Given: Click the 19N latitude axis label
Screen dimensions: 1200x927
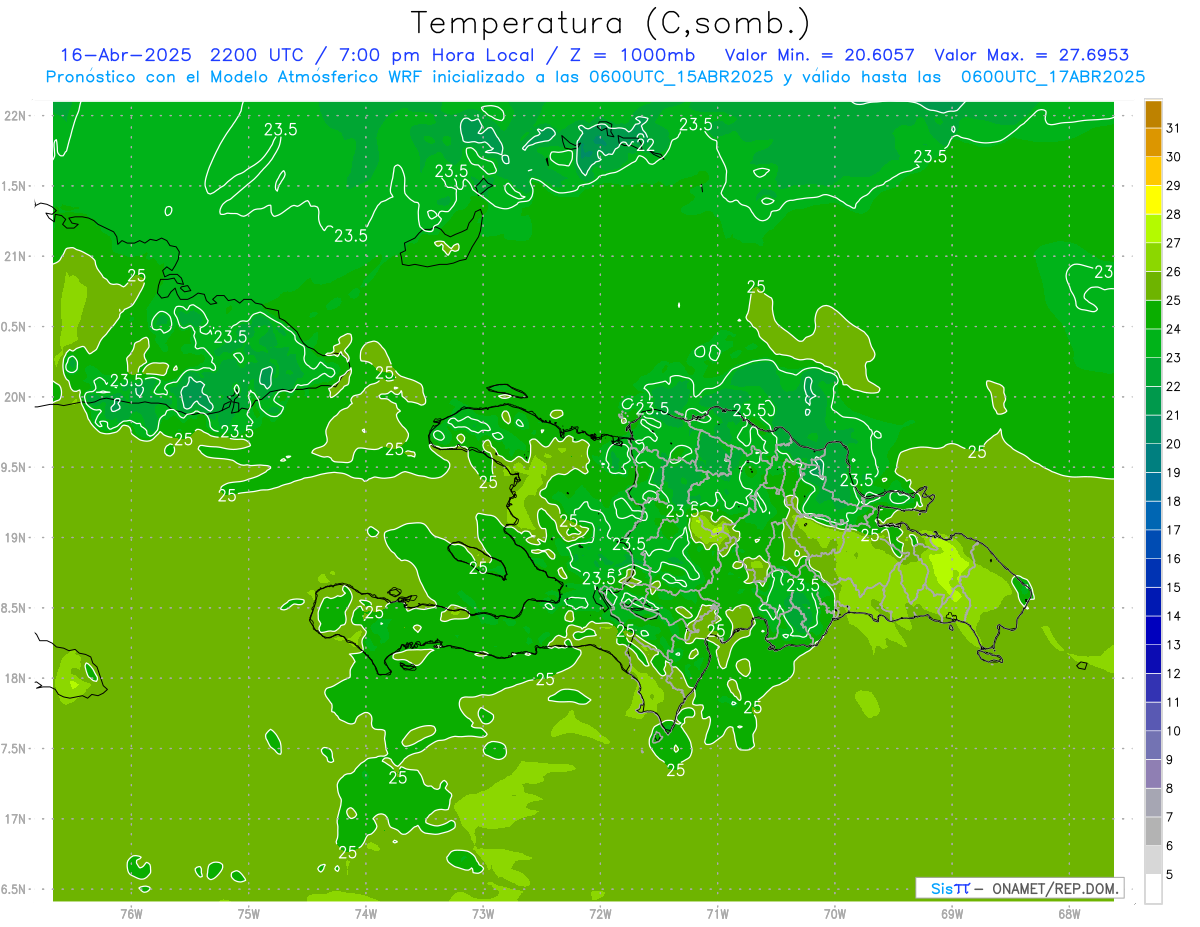Looking at the screenshot, I should (15, 538).
